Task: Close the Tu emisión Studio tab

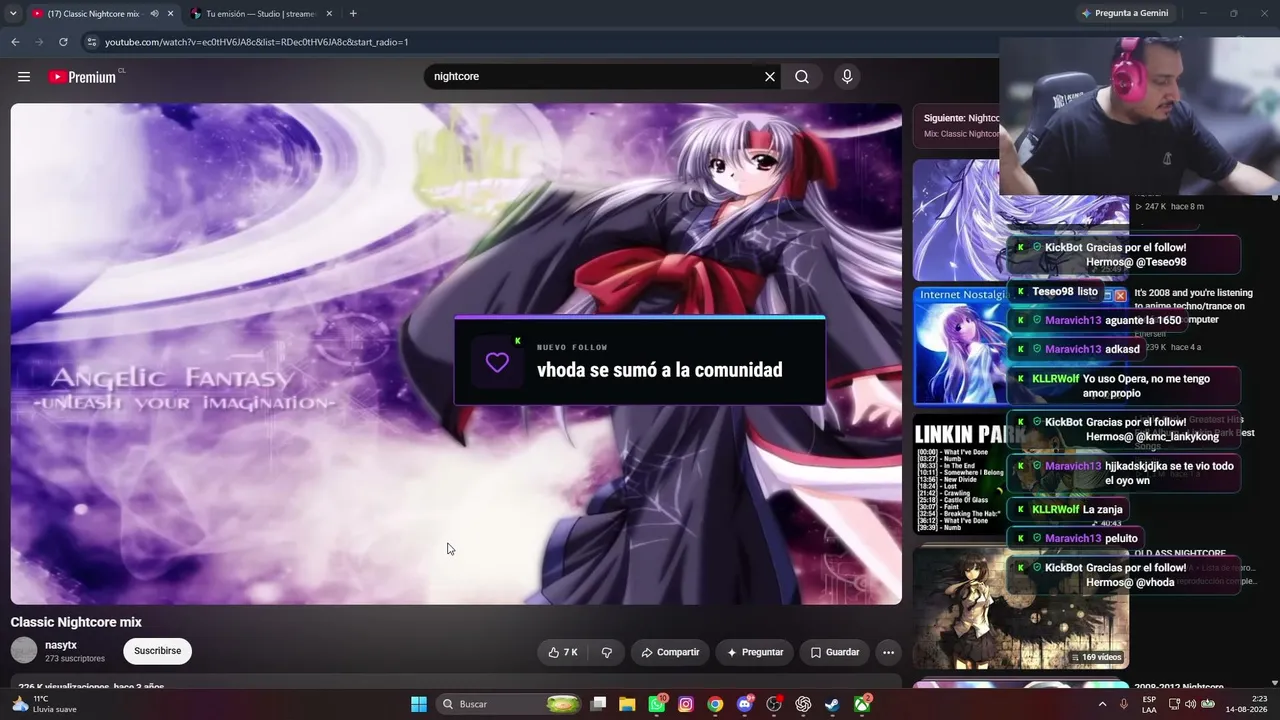Action: pyautogui.click(x=328, y=14)
